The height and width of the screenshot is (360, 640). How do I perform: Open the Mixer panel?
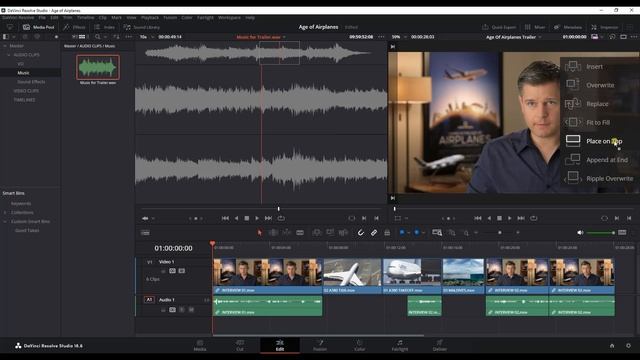coord(535,27)
